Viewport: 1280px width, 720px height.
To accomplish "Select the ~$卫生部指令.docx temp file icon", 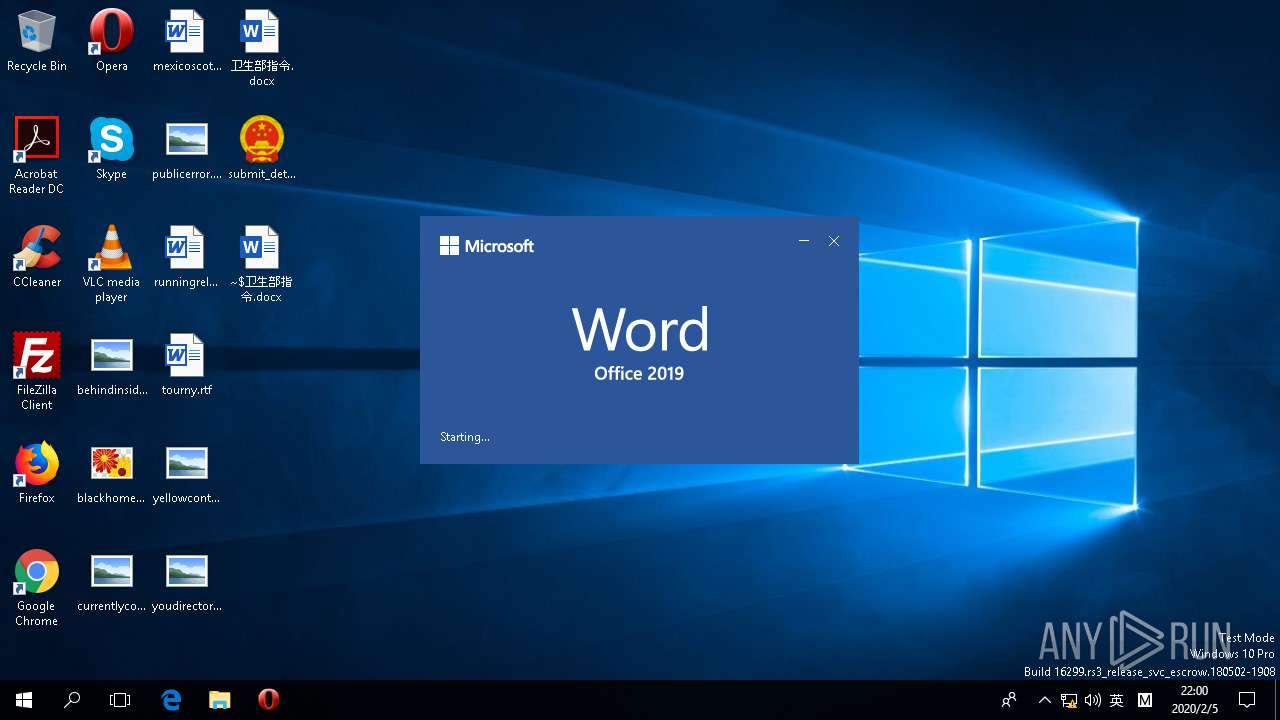I will coord(262,264).
